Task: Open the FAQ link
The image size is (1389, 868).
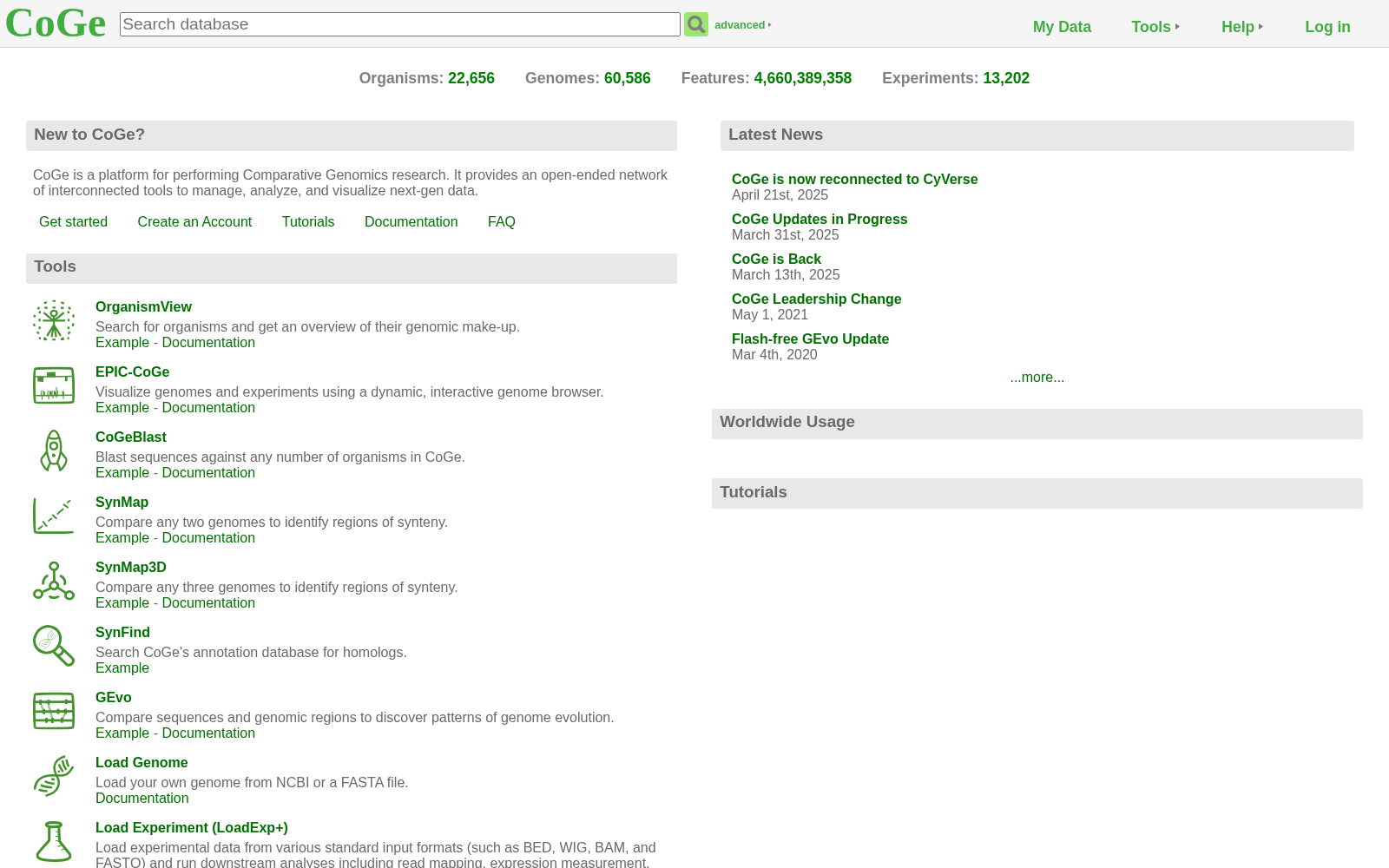Action: point(502,222)
